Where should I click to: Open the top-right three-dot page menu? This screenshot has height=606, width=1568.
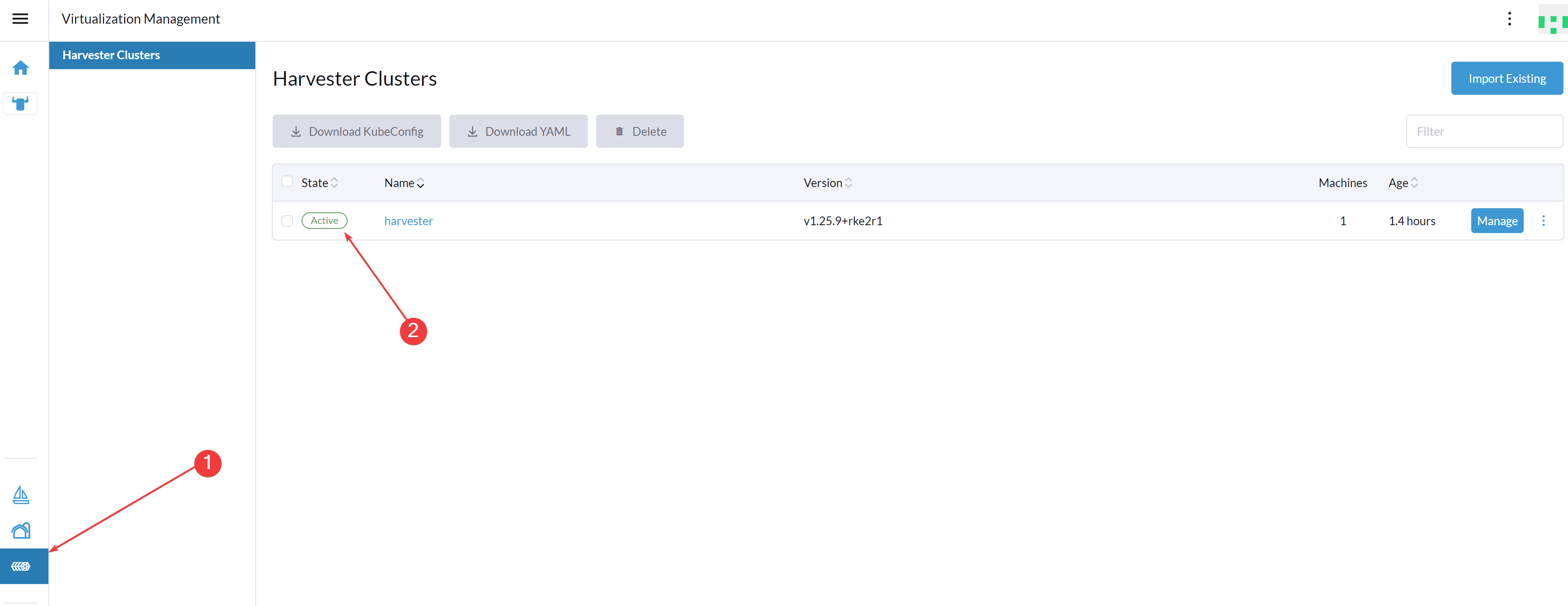pyautogui.click(x=1509, y=19)
